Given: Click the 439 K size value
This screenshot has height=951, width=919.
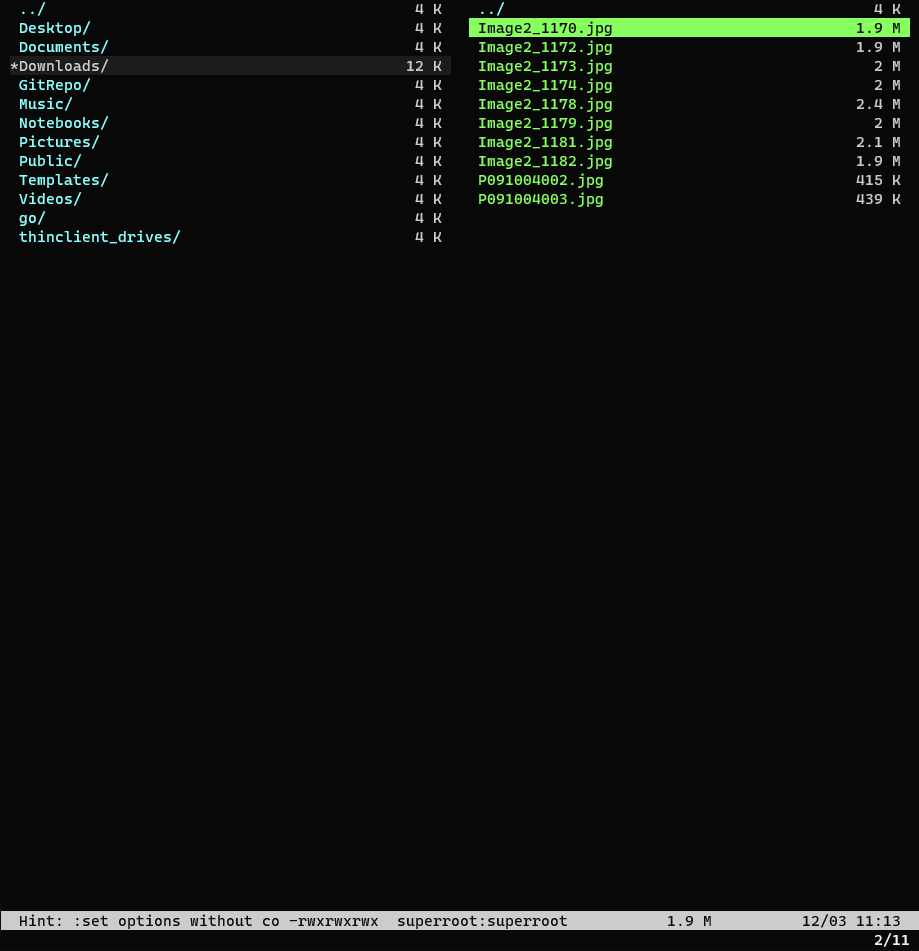Looking at the screenshot, I should (x=878, y=199).
